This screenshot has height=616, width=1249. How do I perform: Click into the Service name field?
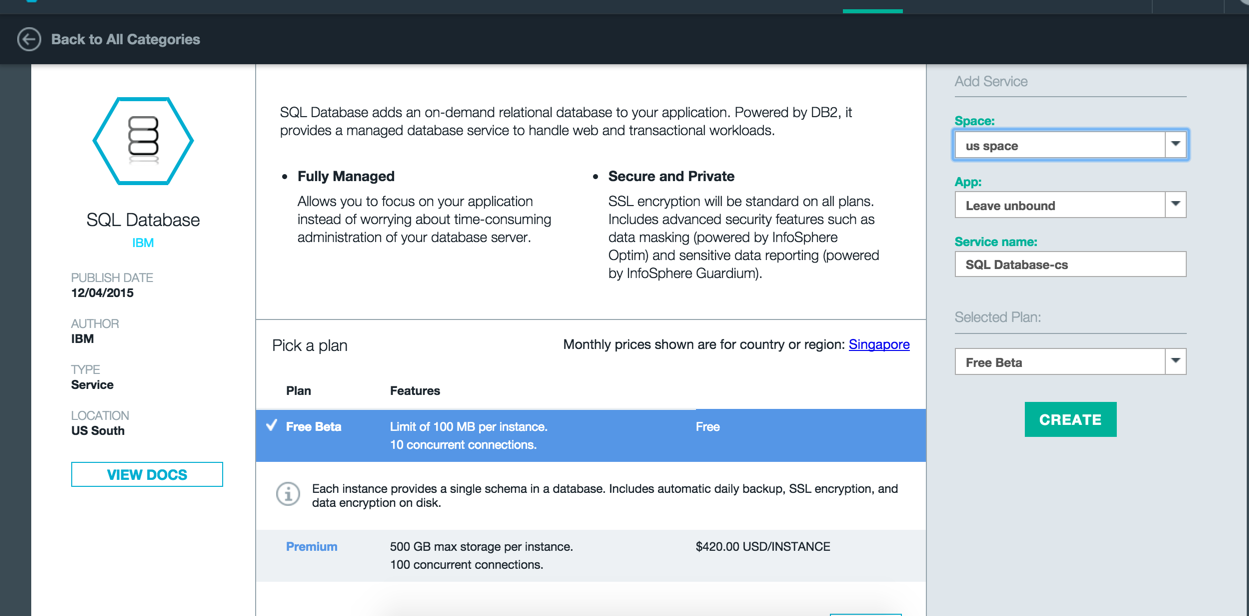pos(1070,264)
